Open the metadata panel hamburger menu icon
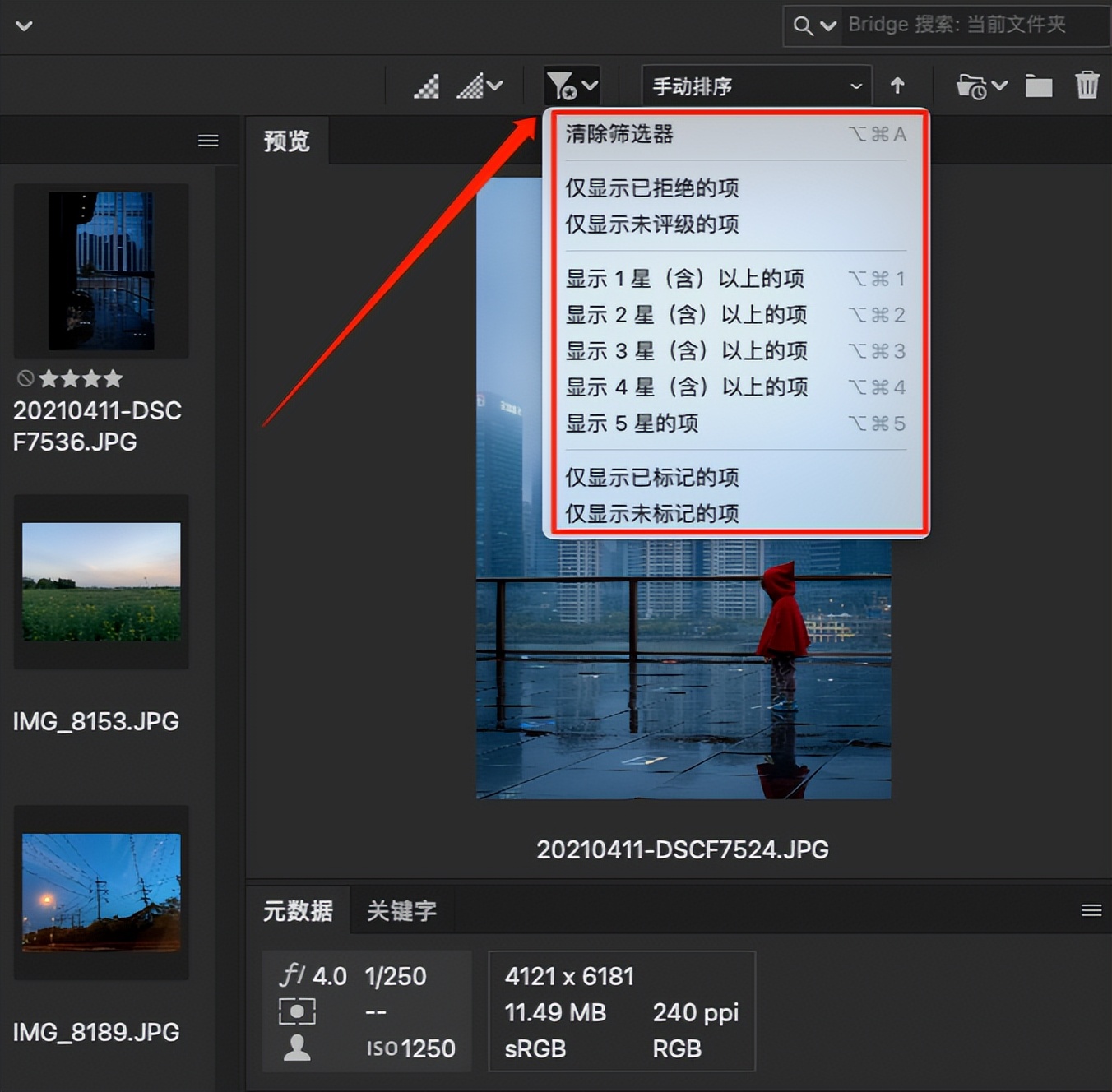 (1091, 910)
